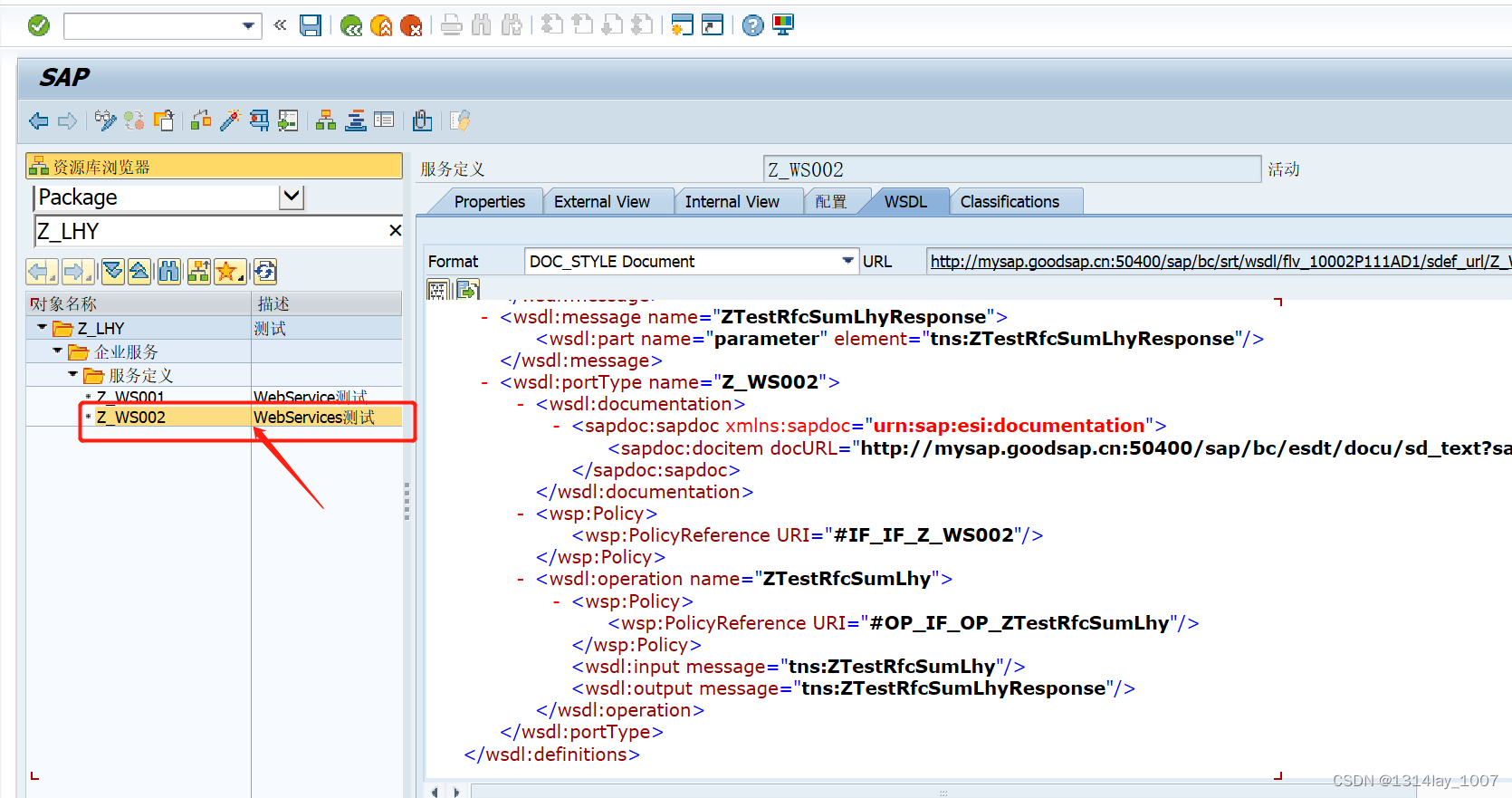Click the Last Page icon
The image size is (1512, 798).
click(x=642, y=25)
